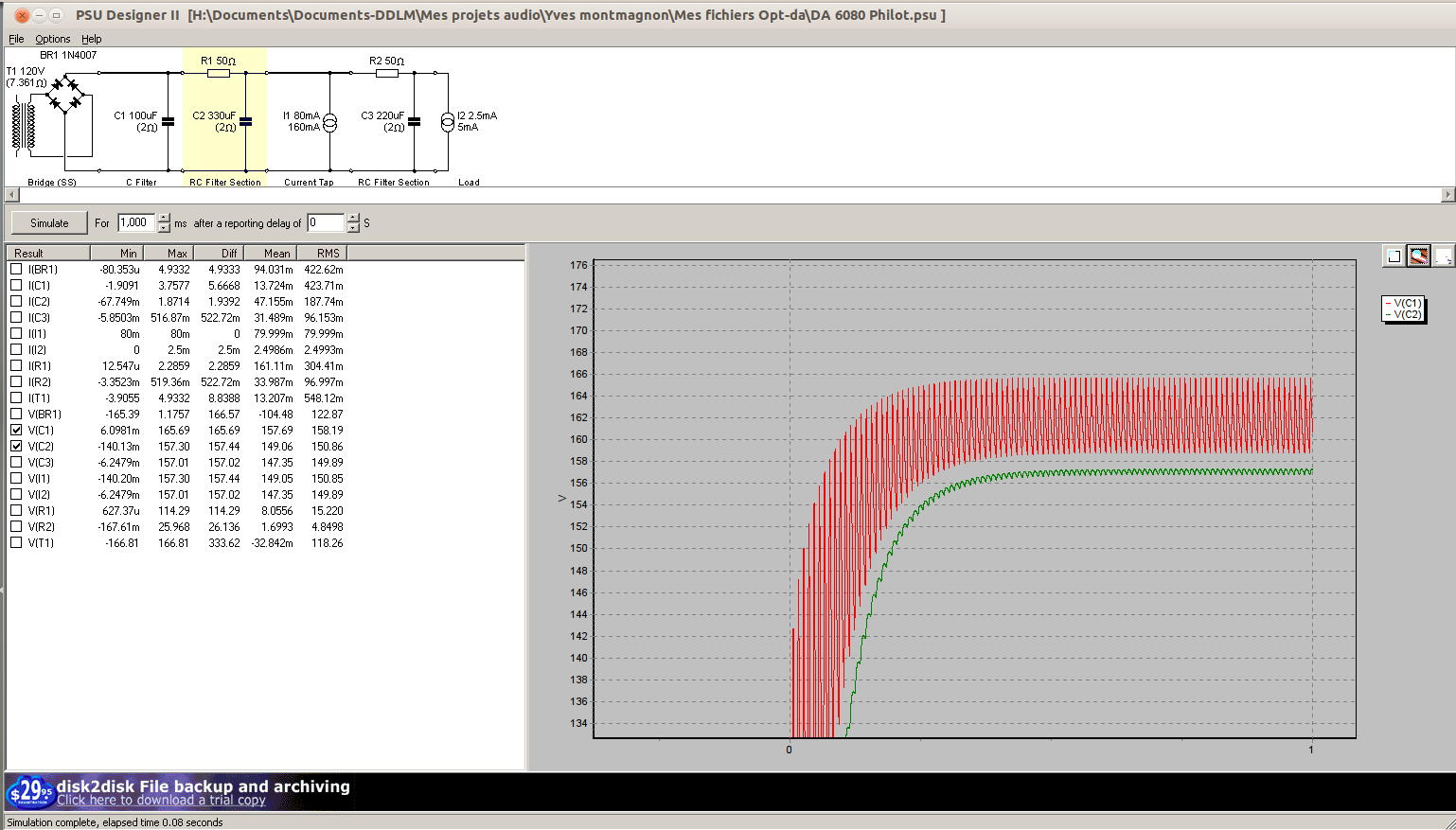Image resolution: width=1456 pixels, height=830 pixels.
Task: Select the Bridge (SS) section label
Action: click(x=52, y=182)
